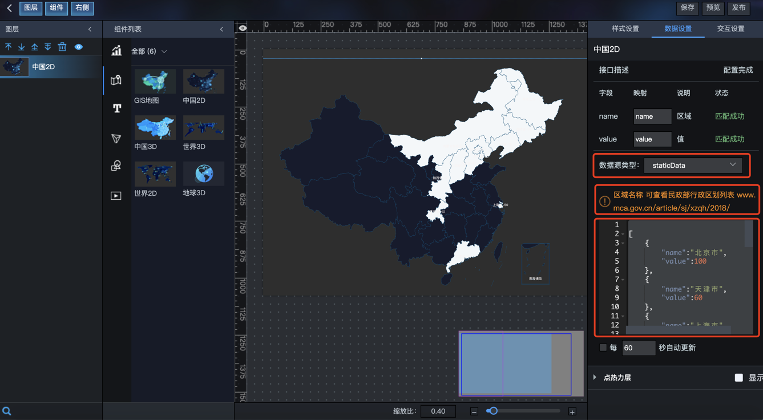764x420 pixels.
Task: Open the relation graph category icon
Action: 116,139
